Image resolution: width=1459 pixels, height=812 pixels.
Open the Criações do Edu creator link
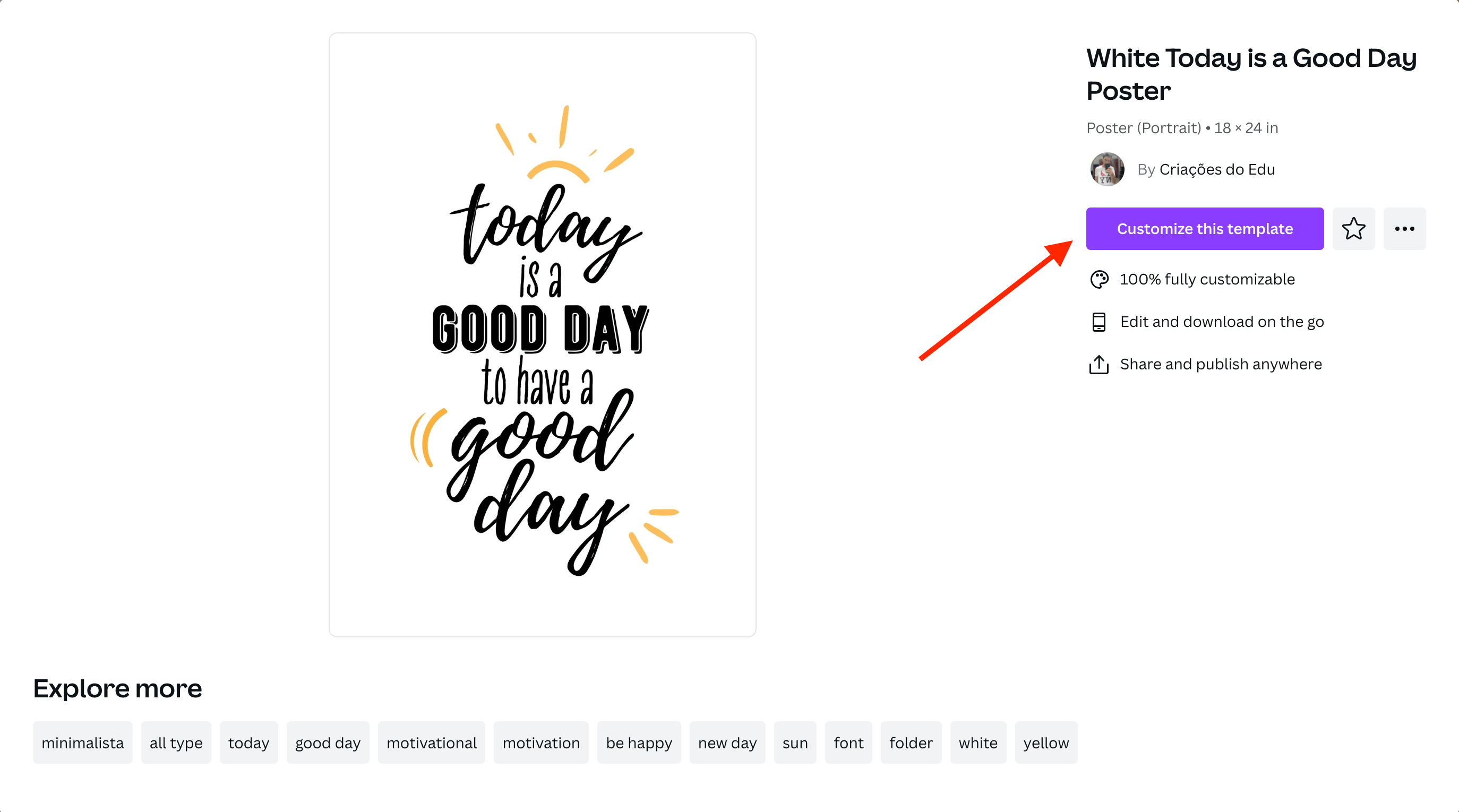click(1216, 169)
